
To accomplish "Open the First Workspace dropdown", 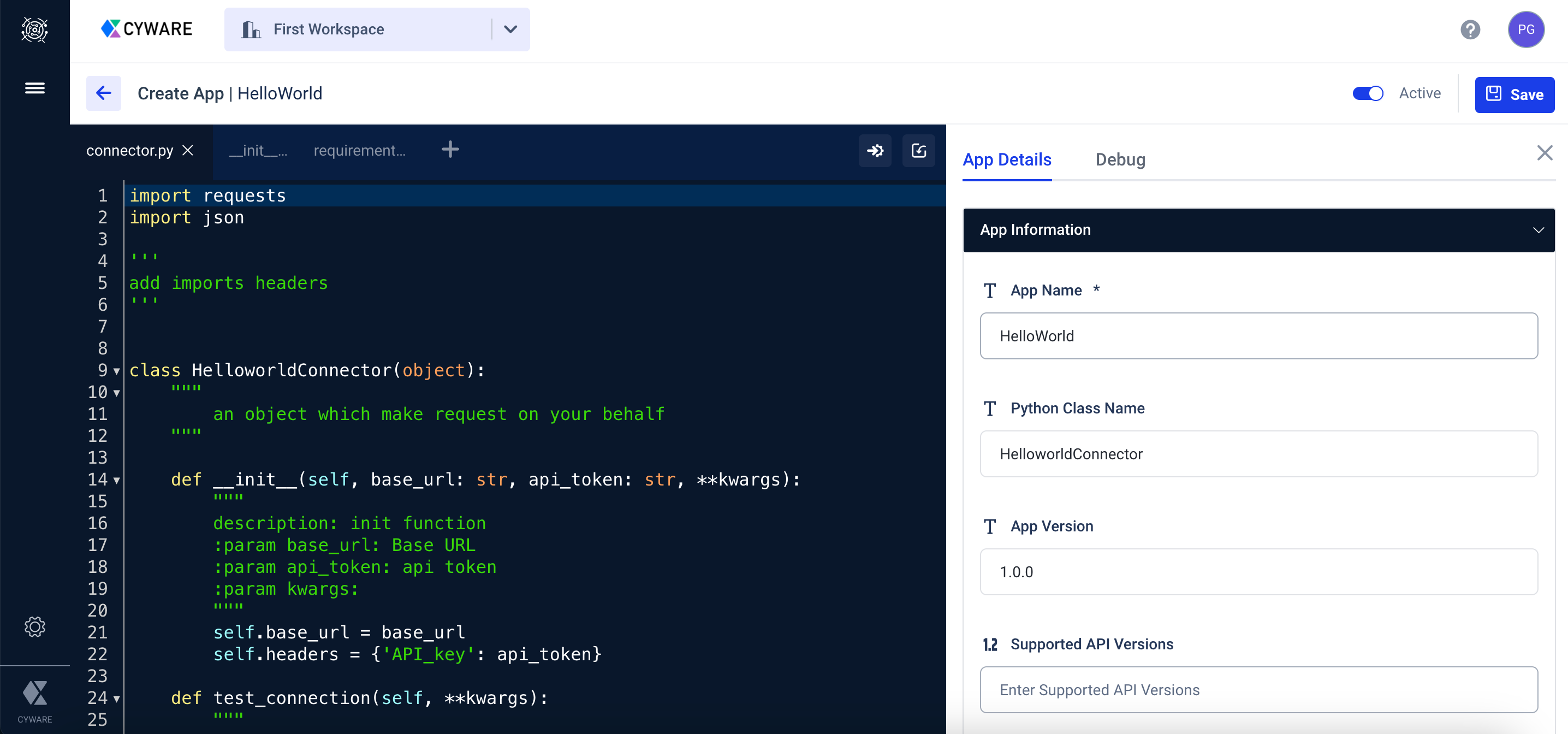I will pyautogui.click(x=510, y=29).
